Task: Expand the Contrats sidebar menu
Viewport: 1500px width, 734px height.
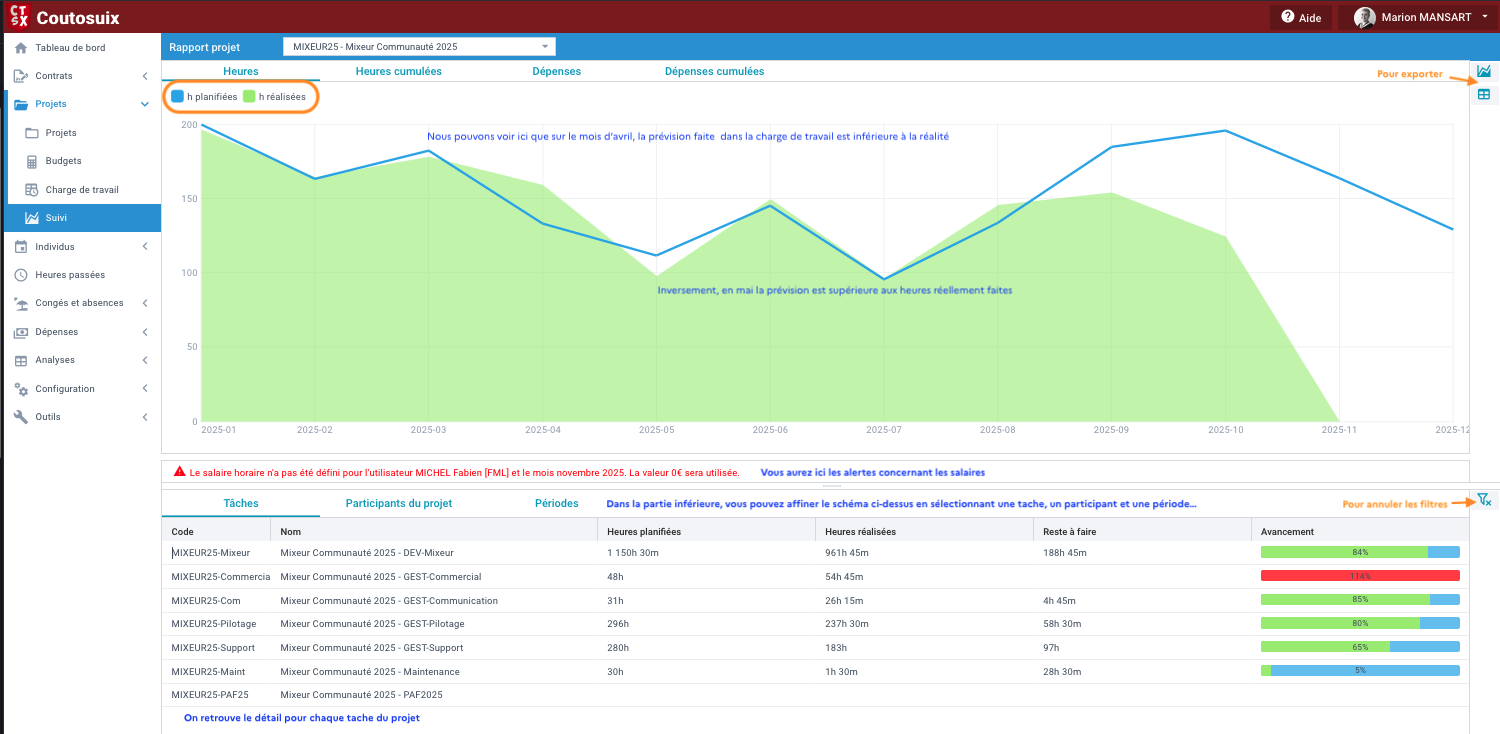Action: [80, 76]
